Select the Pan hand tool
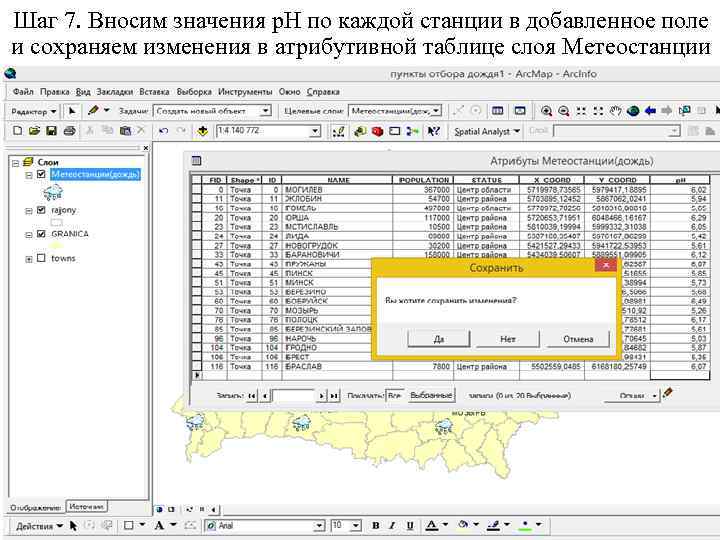 point(615,111)
